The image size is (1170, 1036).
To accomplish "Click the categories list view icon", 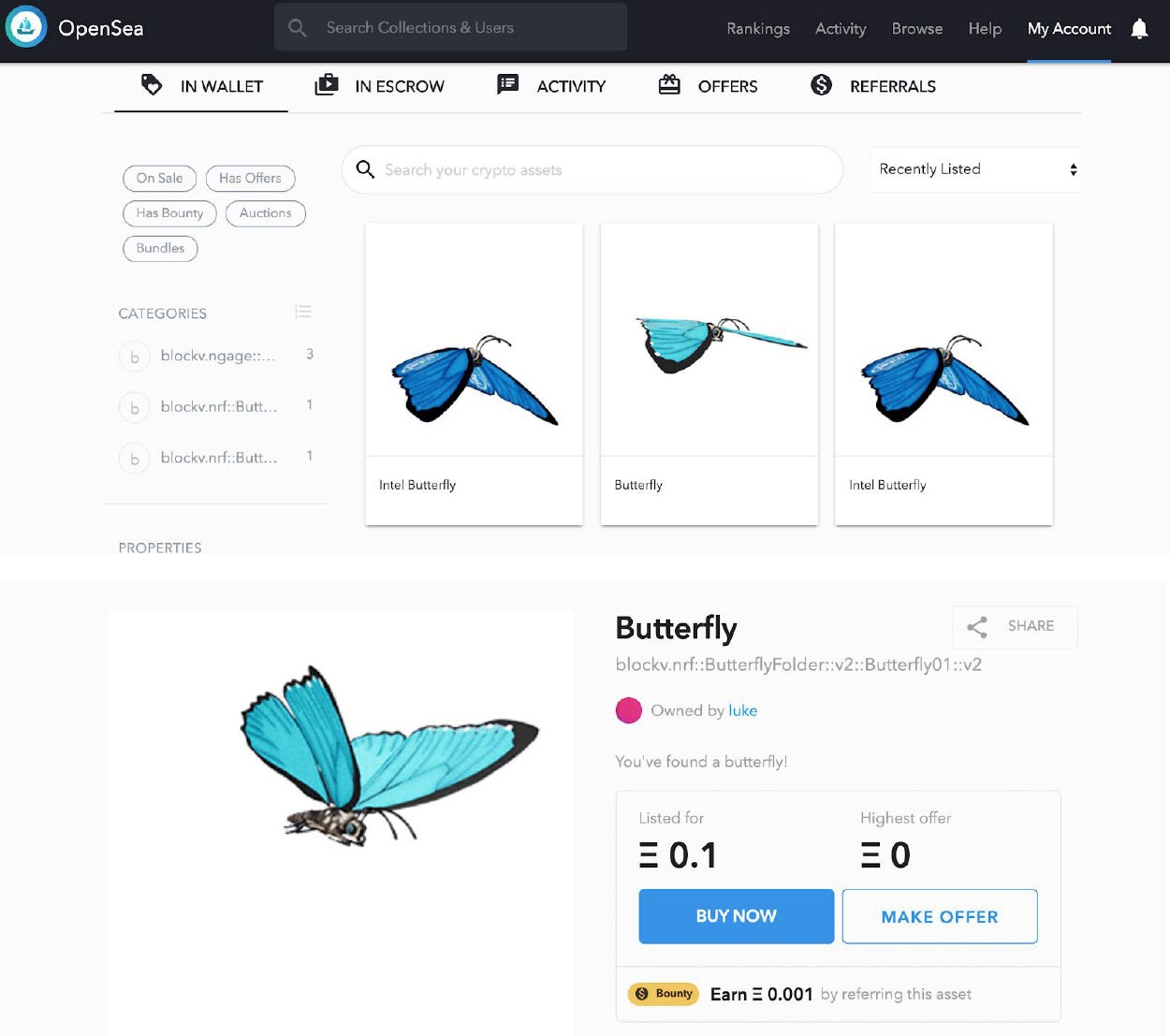I will point(303,312).
